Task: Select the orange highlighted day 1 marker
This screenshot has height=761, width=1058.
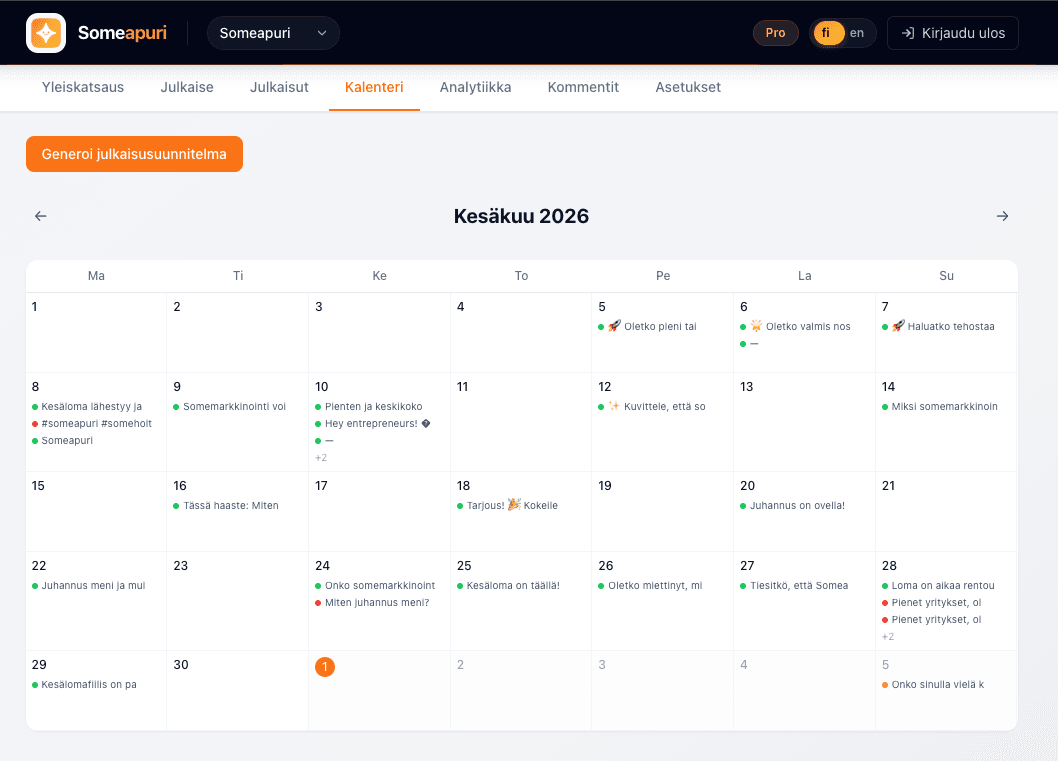Action: pos(325,667)
